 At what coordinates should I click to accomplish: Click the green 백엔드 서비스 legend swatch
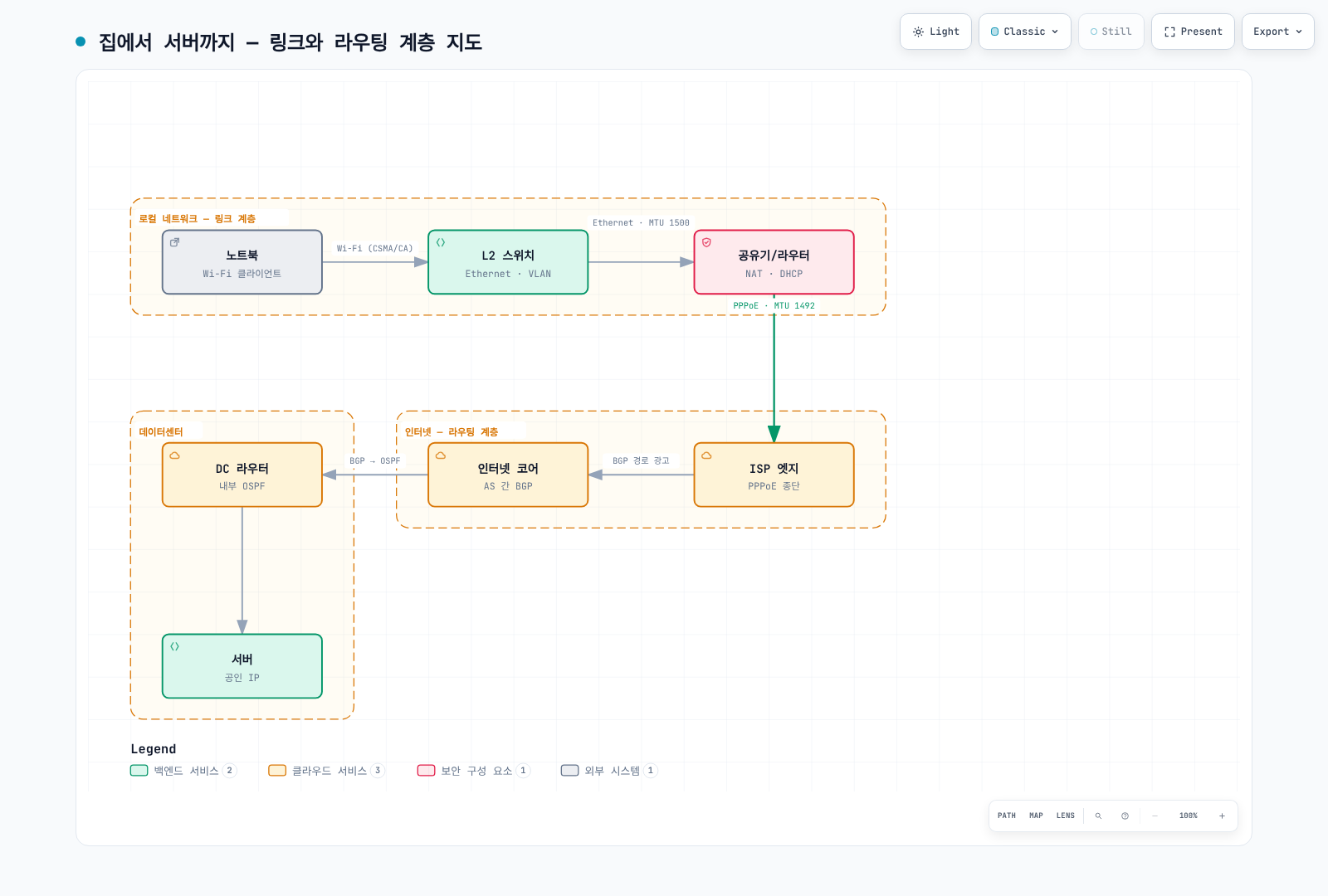click(139, 771)
